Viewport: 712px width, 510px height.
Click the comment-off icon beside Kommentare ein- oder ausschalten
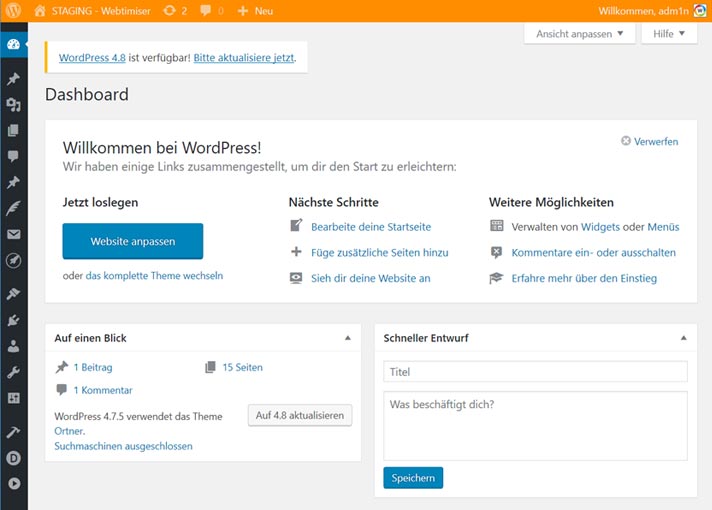click(x=496, y=252)
